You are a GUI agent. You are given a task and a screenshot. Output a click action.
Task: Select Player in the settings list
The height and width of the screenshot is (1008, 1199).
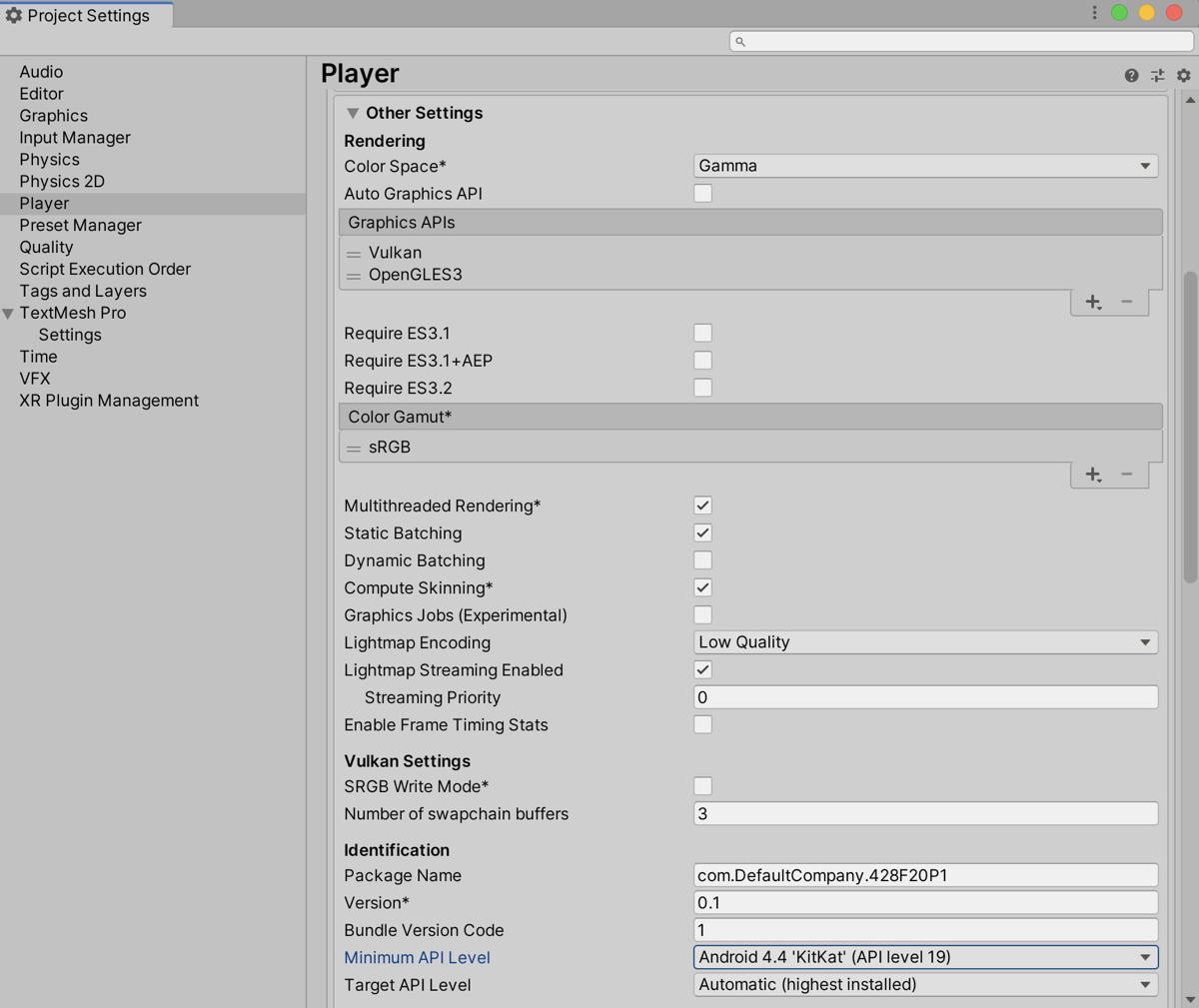tap(153, 204)
